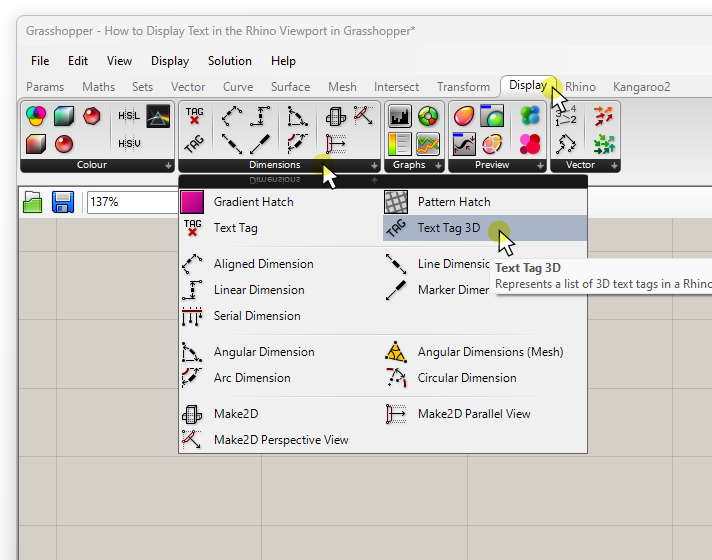712x560 pixels.
Task: Switch to the Mesh tab
Action: click(x=342, y=87)
